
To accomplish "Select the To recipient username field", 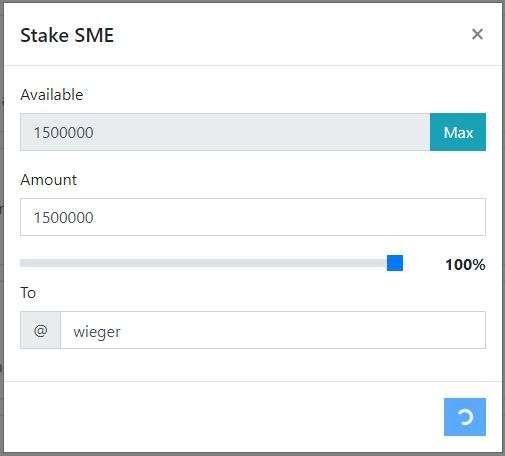I will pyautogui.click(x=273, y=330).
